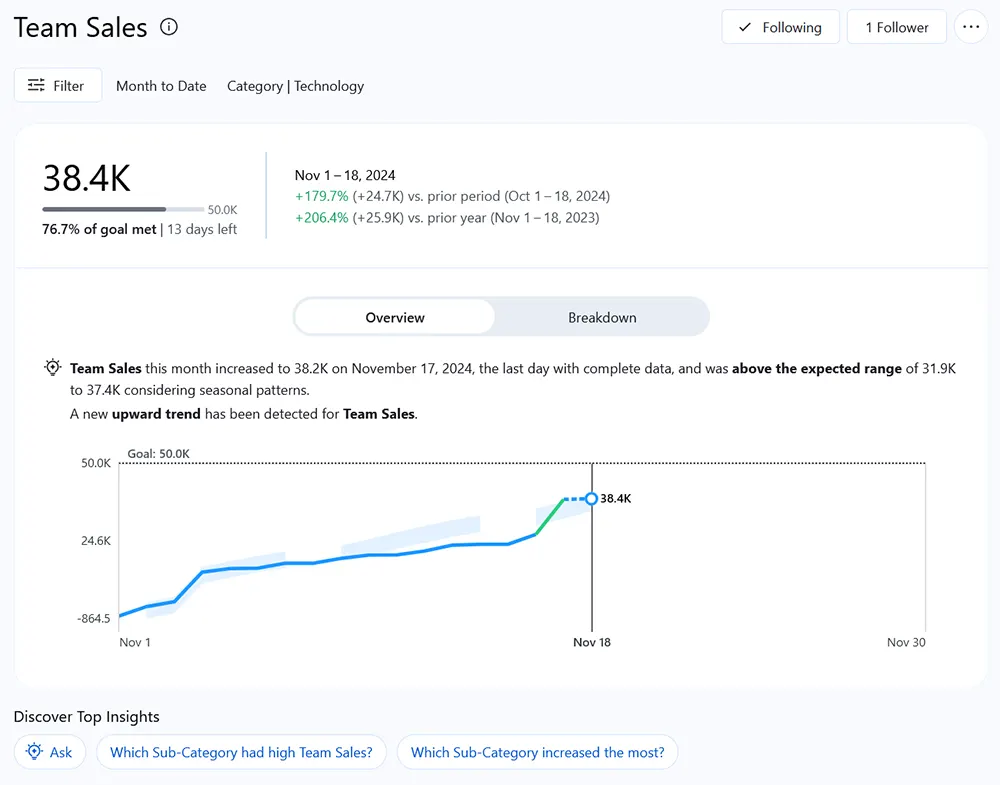The width and height of the screenshot is (1000, 785).
Task: Click the Discover Top Insights heading
Action: 87,716
